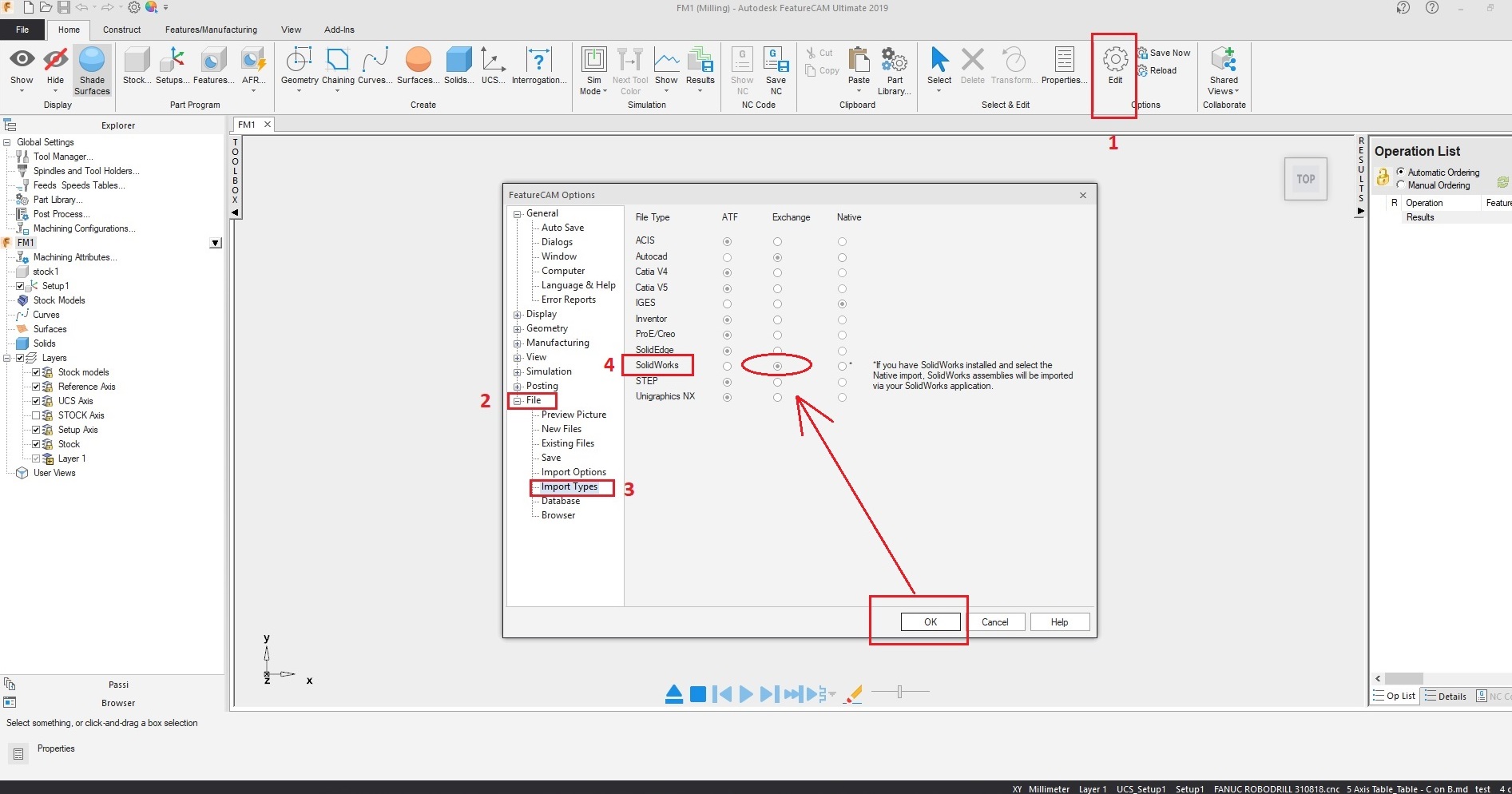Click the TOP view indicator
The image size is (1512, 794).
click(1305, 179)
